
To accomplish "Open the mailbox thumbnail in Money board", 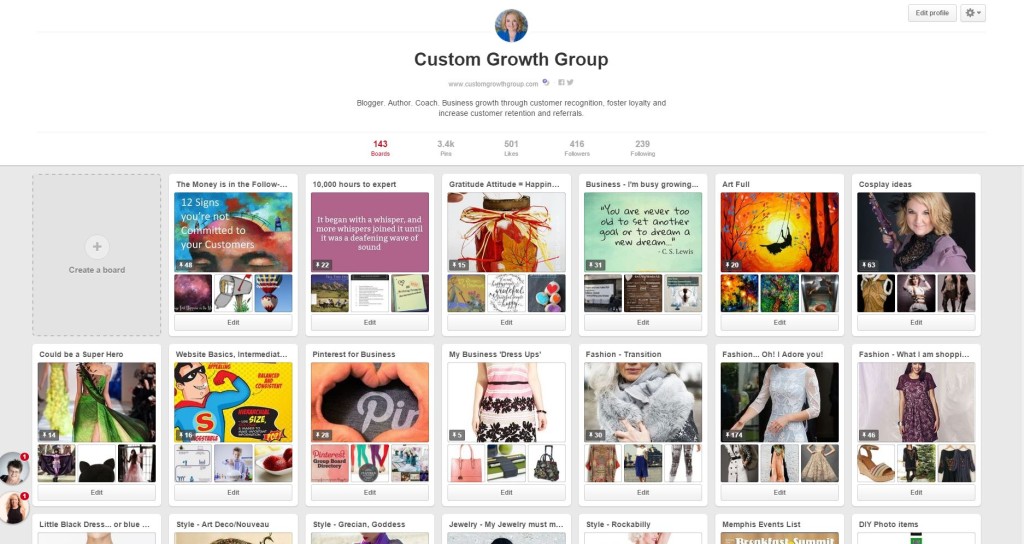I will tap(233, 293).
